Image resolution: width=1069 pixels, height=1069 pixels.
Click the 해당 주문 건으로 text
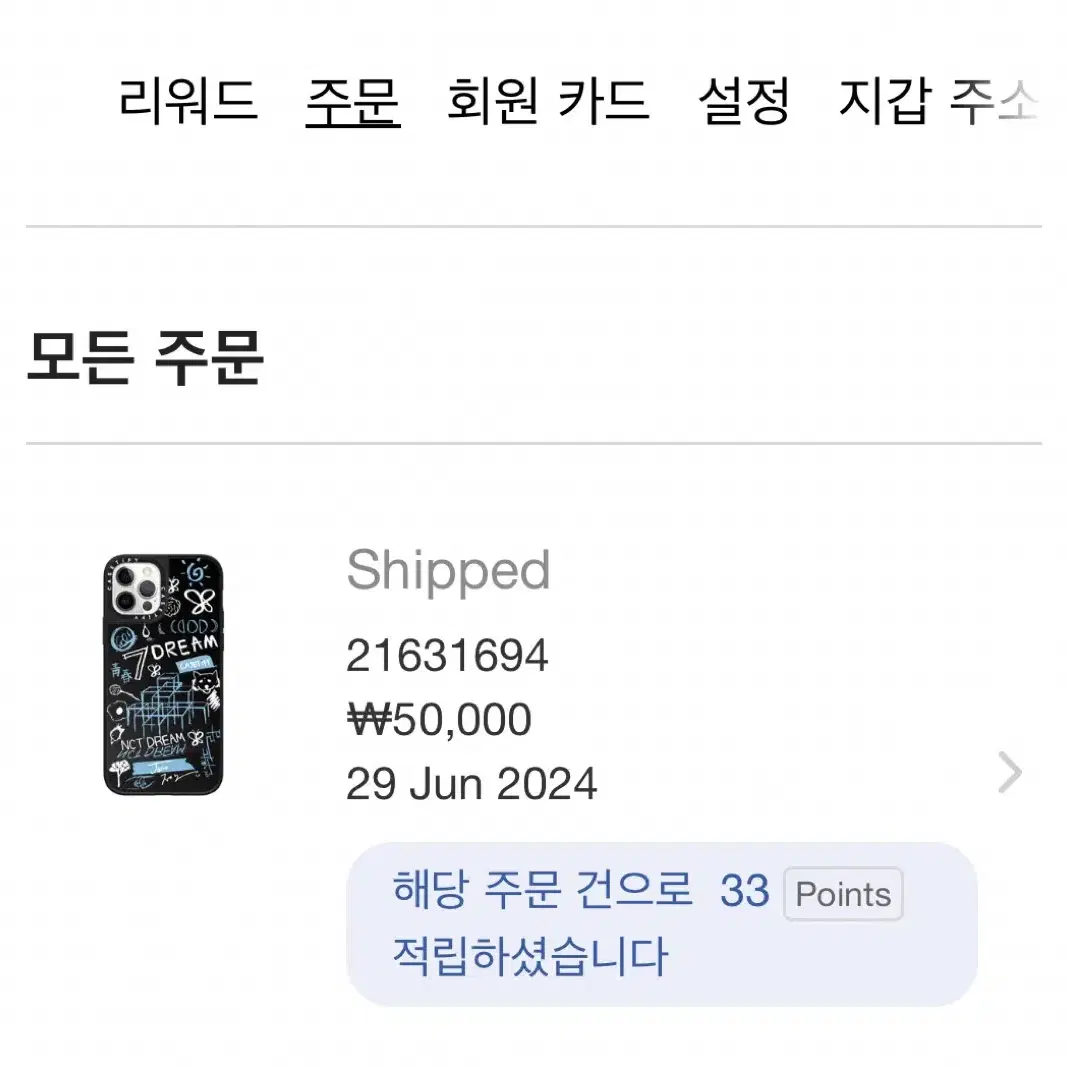[x=543, y=890]
